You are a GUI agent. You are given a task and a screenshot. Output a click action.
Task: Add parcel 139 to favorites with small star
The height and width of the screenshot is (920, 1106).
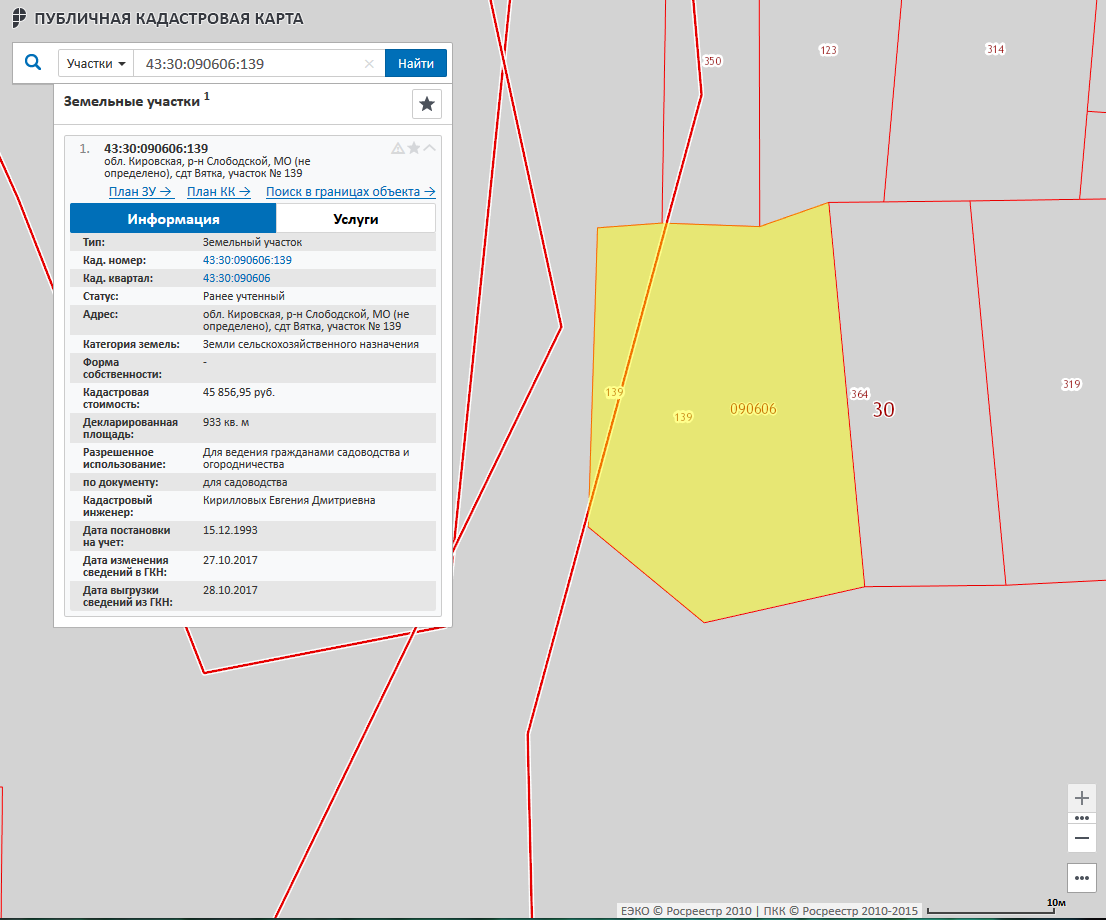414,148
